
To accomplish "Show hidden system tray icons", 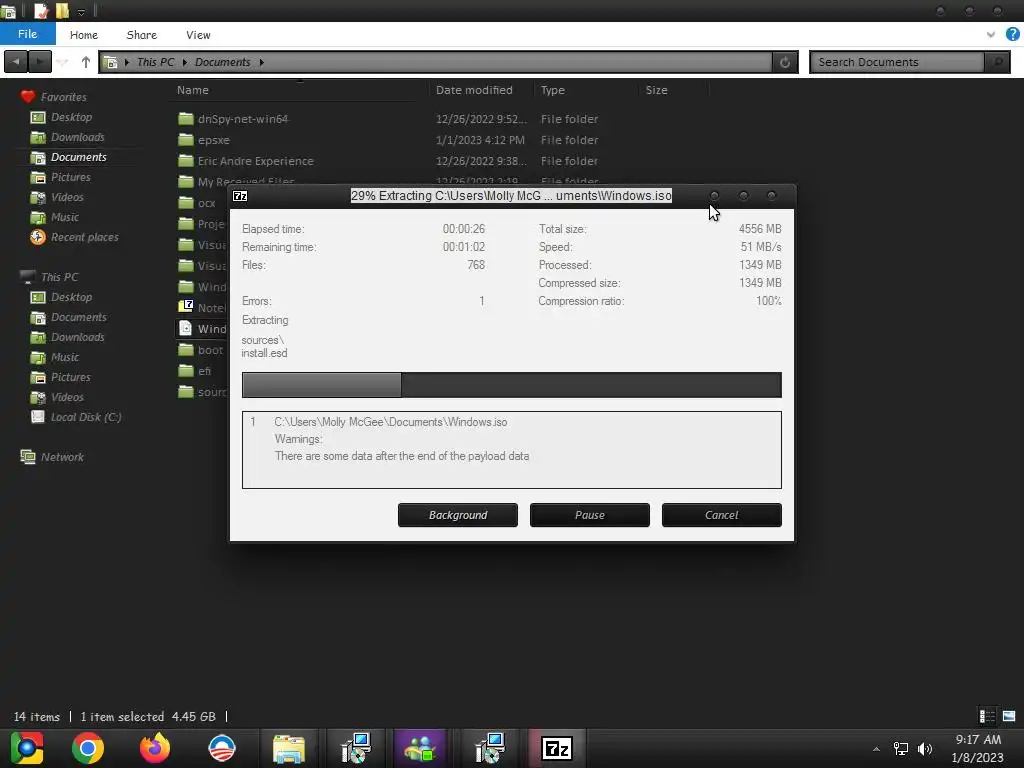I will 876,748.
